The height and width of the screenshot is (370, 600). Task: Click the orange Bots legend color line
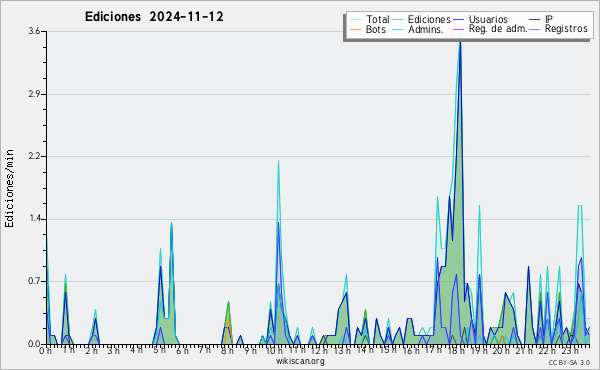click(x=355, y=29)
